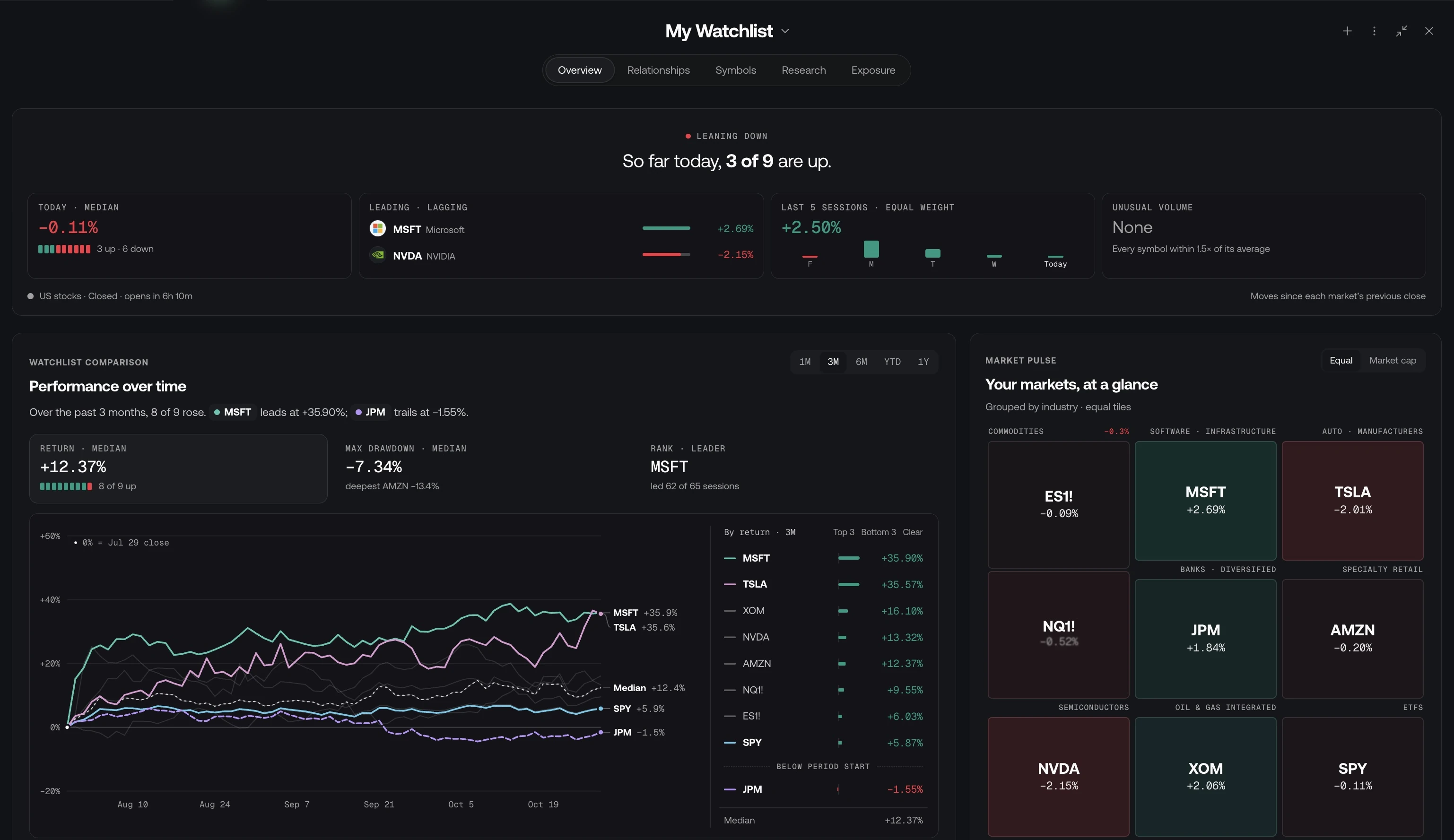Click Clear in the legend header
This screenshot has width=1454, height=840.
[912, 532]
